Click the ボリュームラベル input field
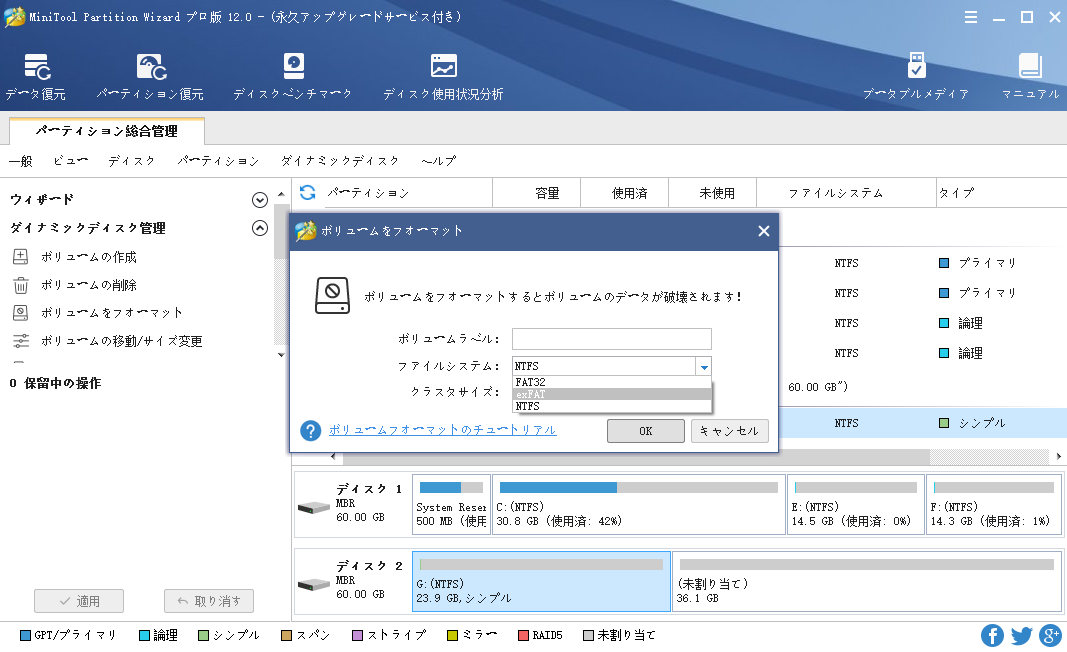 [612, 339]
